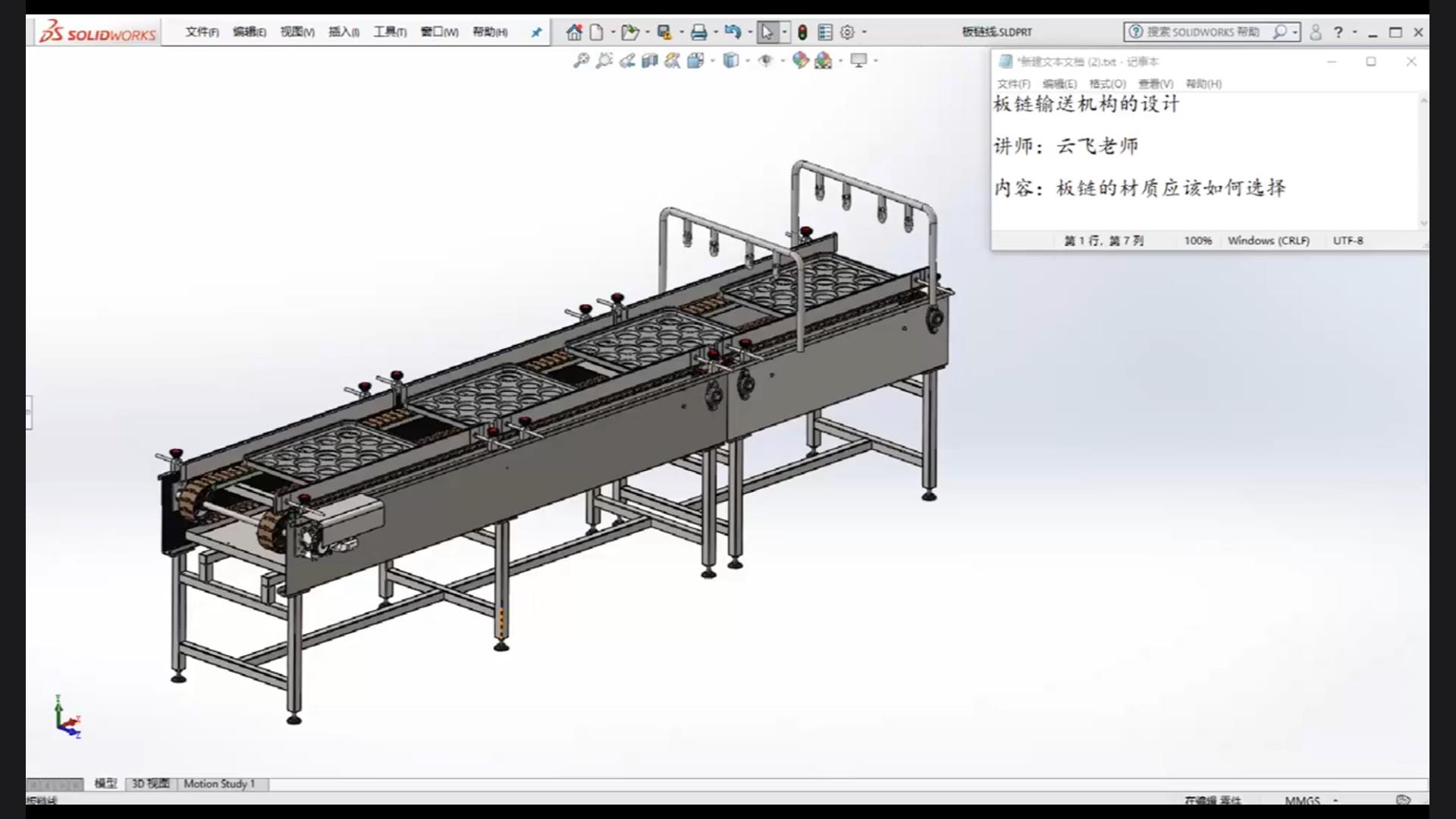Click the Notepad vertical scrollbar
This screenshot has width=1456, height=819.
click(1423, 162)
